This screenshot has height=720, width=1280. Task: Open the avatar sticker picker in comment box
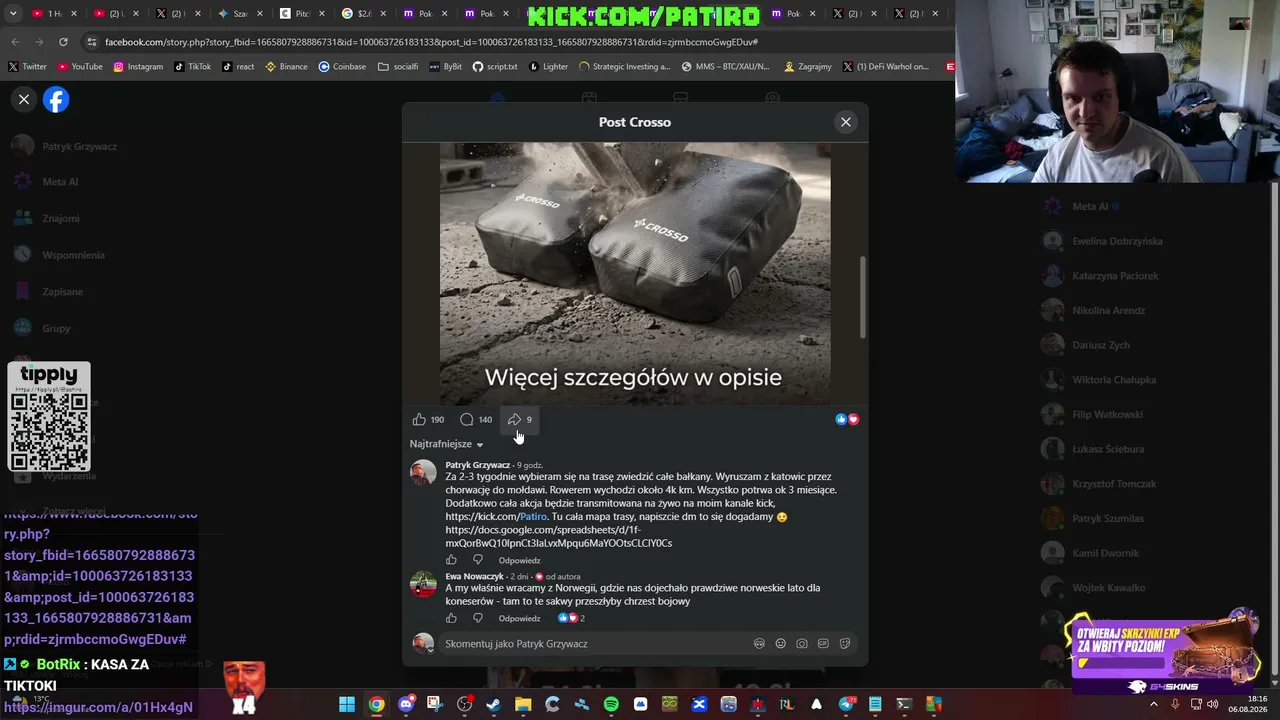click(759, 644)
